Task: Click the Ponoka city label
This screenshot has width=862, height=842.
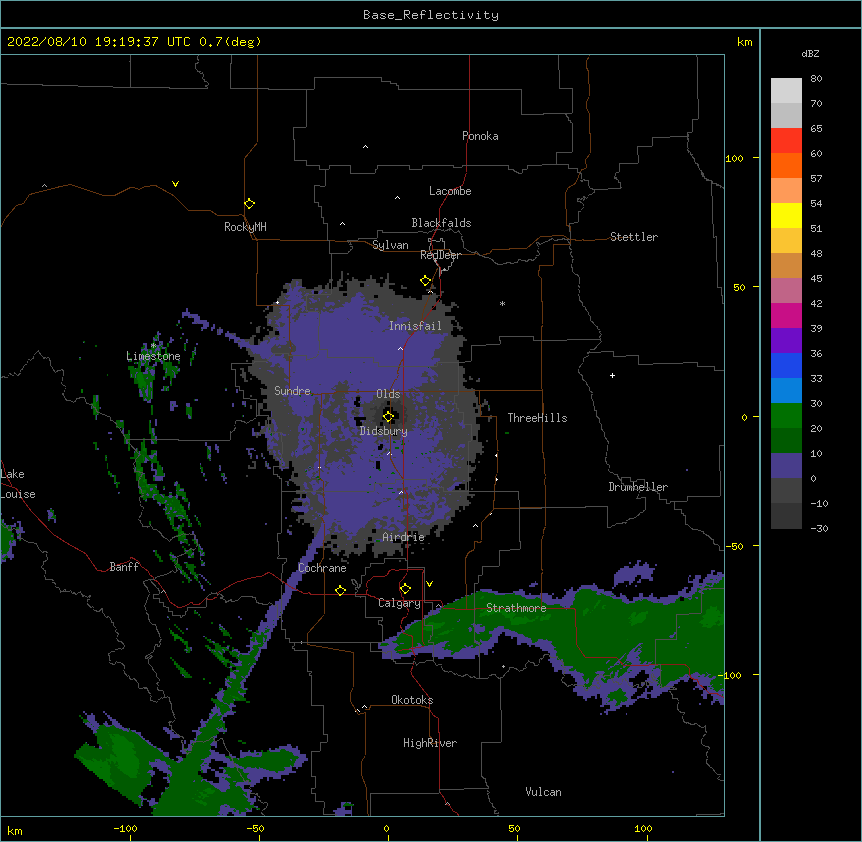Action: click(x=480, y=136)
